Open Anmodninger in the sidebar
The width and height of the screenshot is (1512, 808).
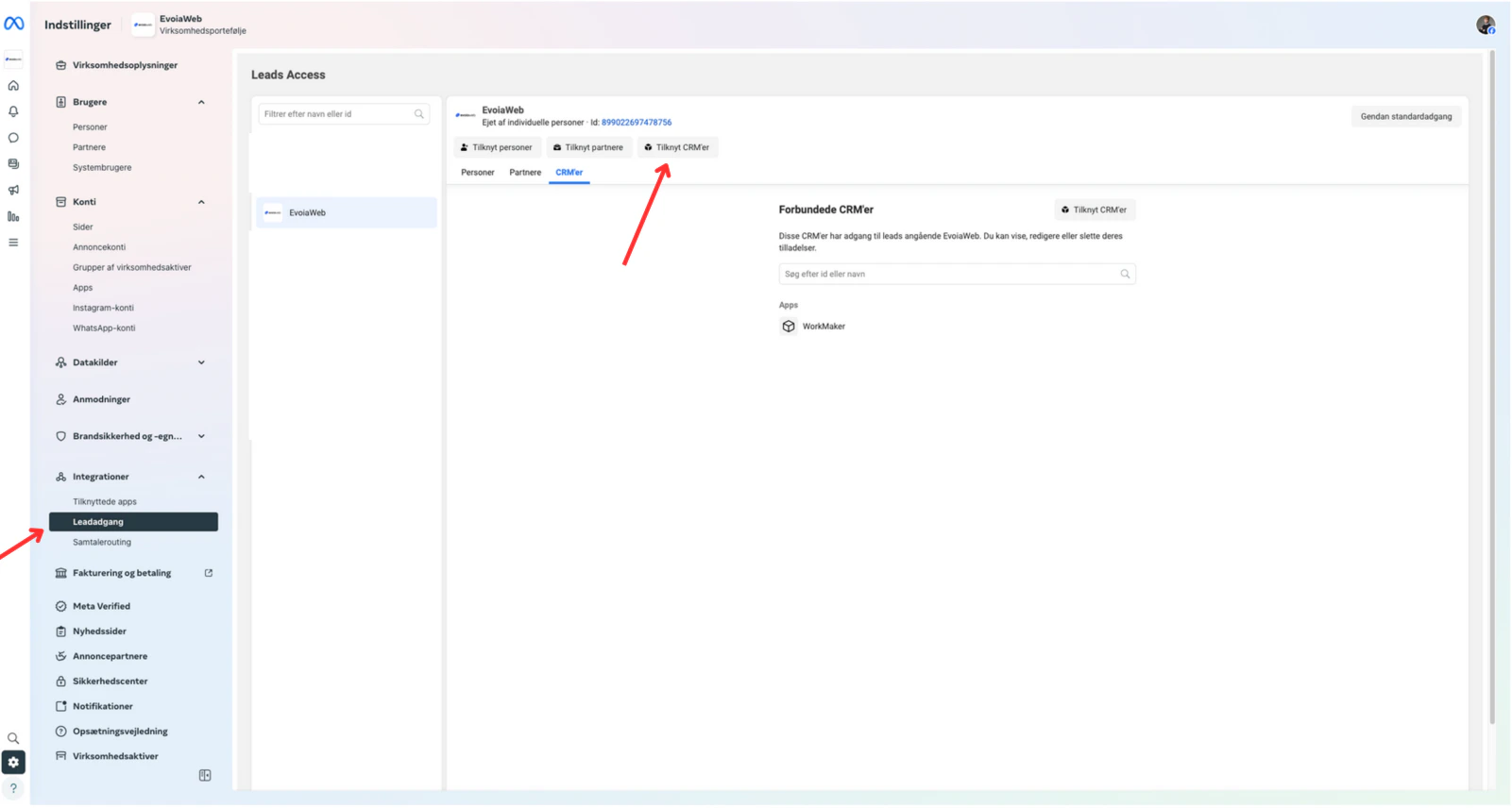click(101, 399)
